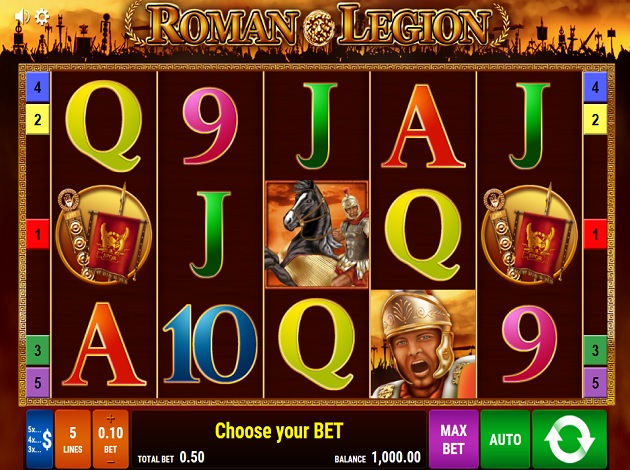Click the Roman standard symbol on first reel
This screenshot has width=630, height=470.
click(x=103, y=235)
